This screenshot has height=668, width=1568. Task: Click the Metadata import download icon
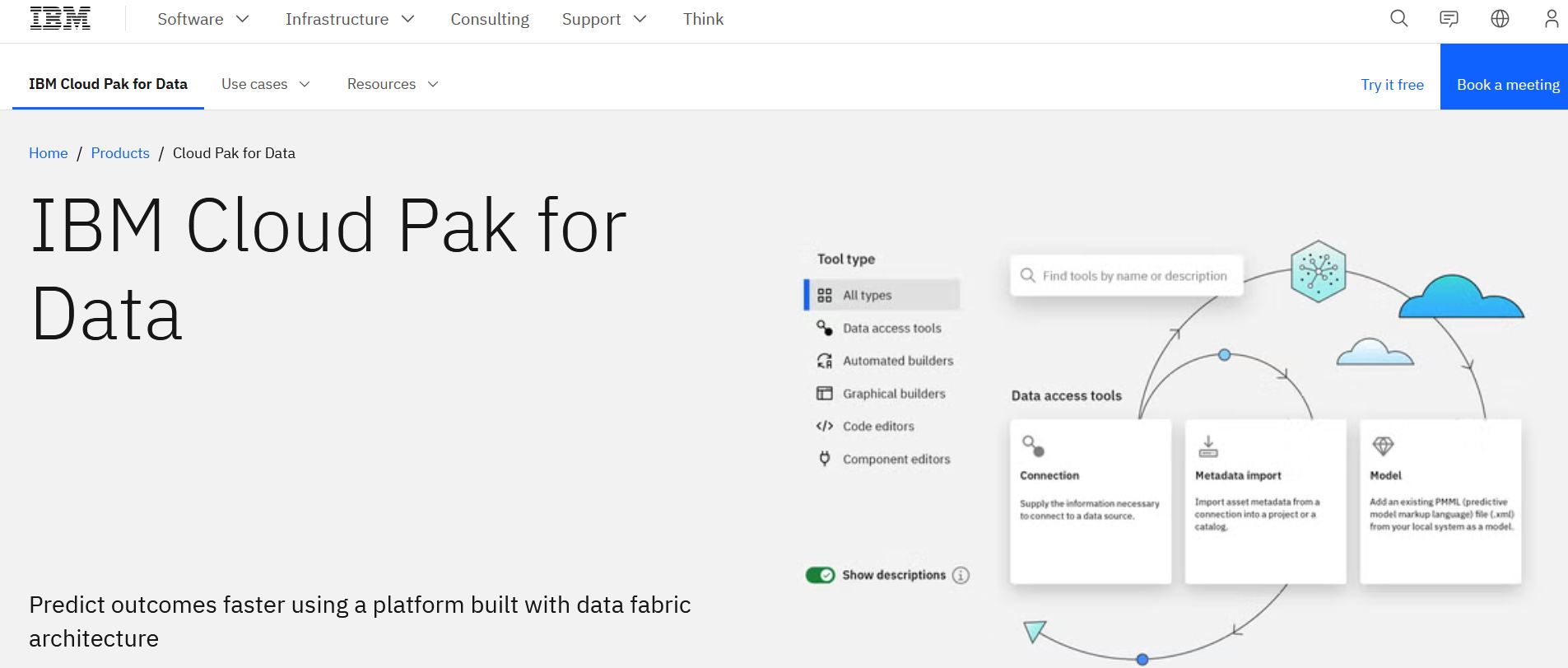(1207, 446)
